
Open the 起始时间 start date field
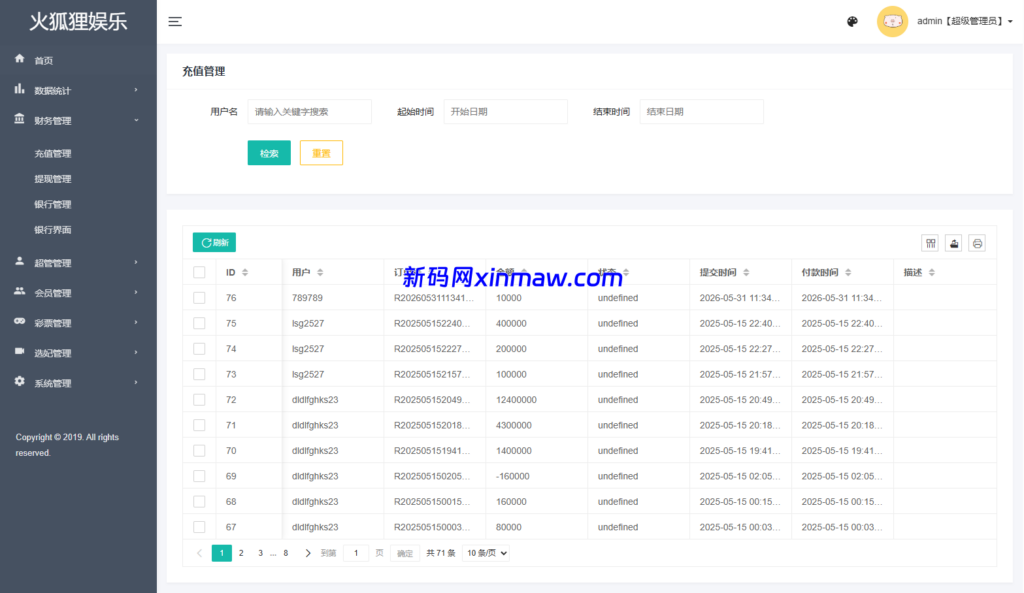tap(505, 112)
